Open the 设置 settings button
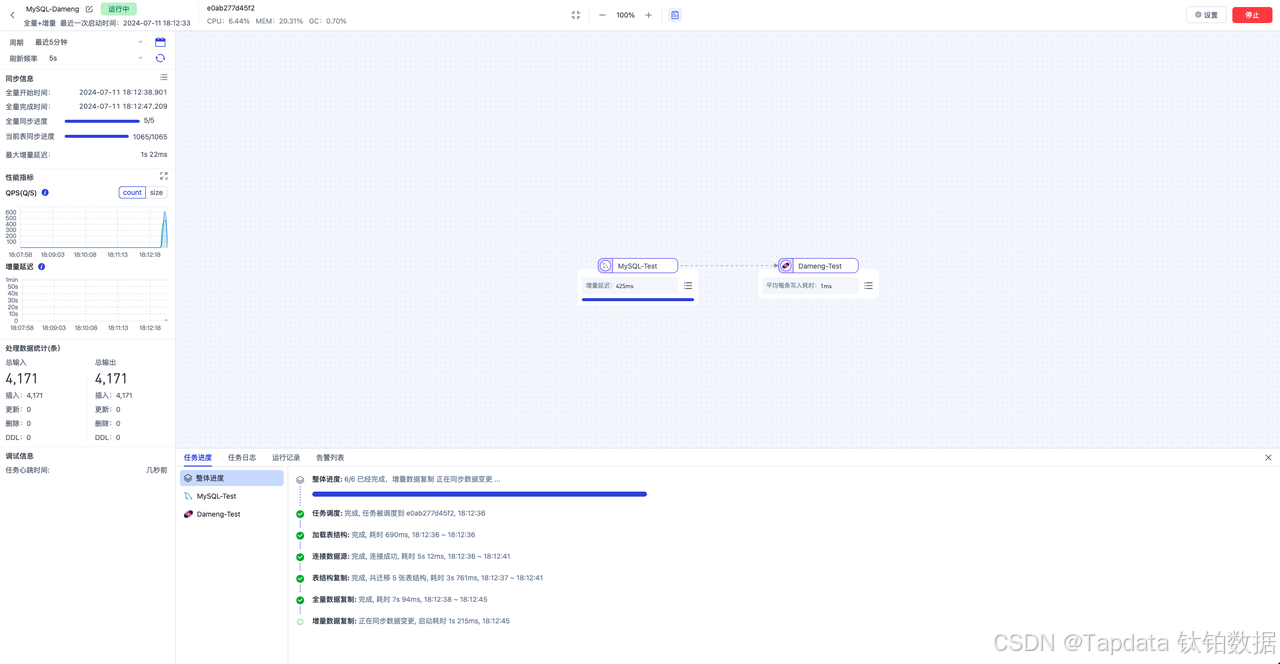The image size is (1280, 664). click(x=1206, y=15)
